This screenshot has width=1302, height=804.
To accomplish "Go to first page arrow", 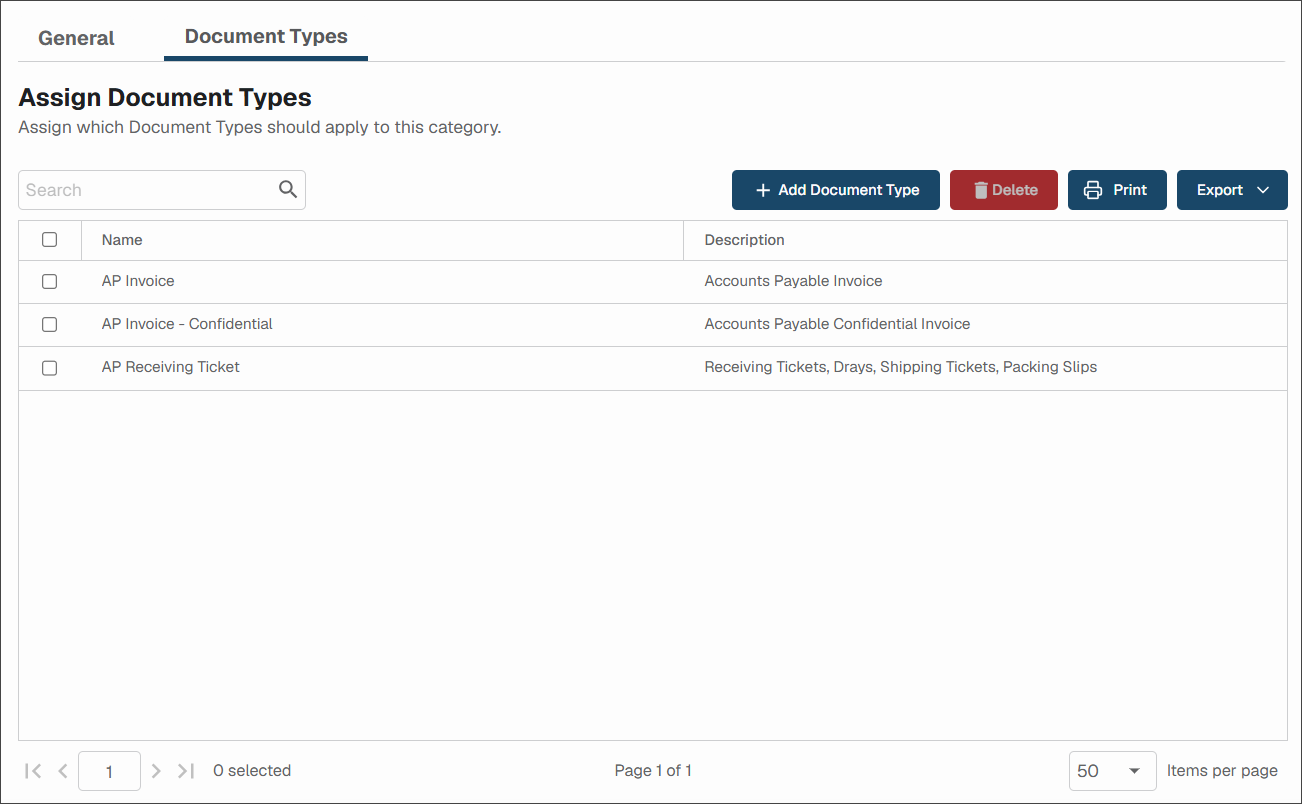I will [33, 771].
